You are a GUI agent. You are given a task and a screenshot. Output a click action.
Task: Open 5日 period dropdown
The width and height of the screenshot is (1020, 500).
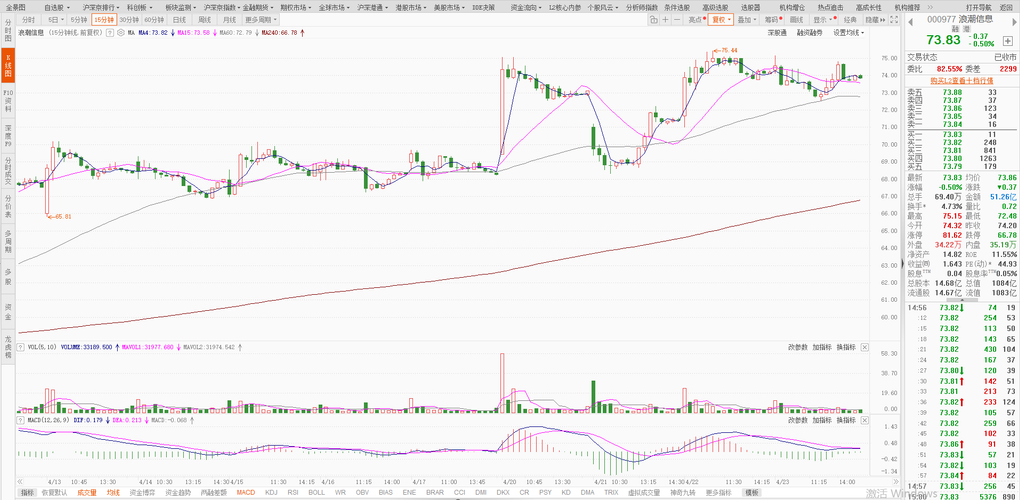pyautogui.click(x=55, y=20)
